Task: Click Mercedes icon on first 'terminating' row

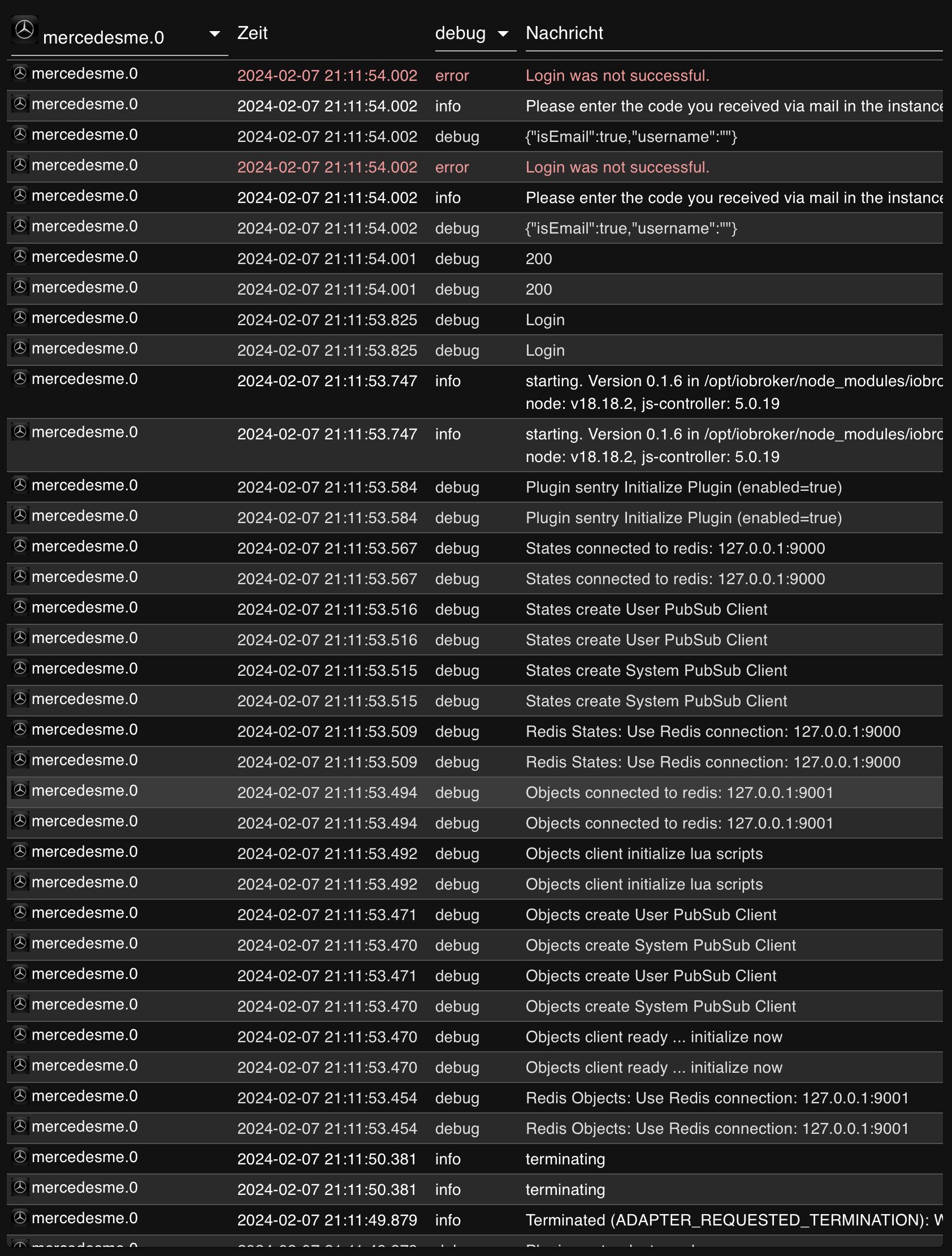Action: [20, 1156]
